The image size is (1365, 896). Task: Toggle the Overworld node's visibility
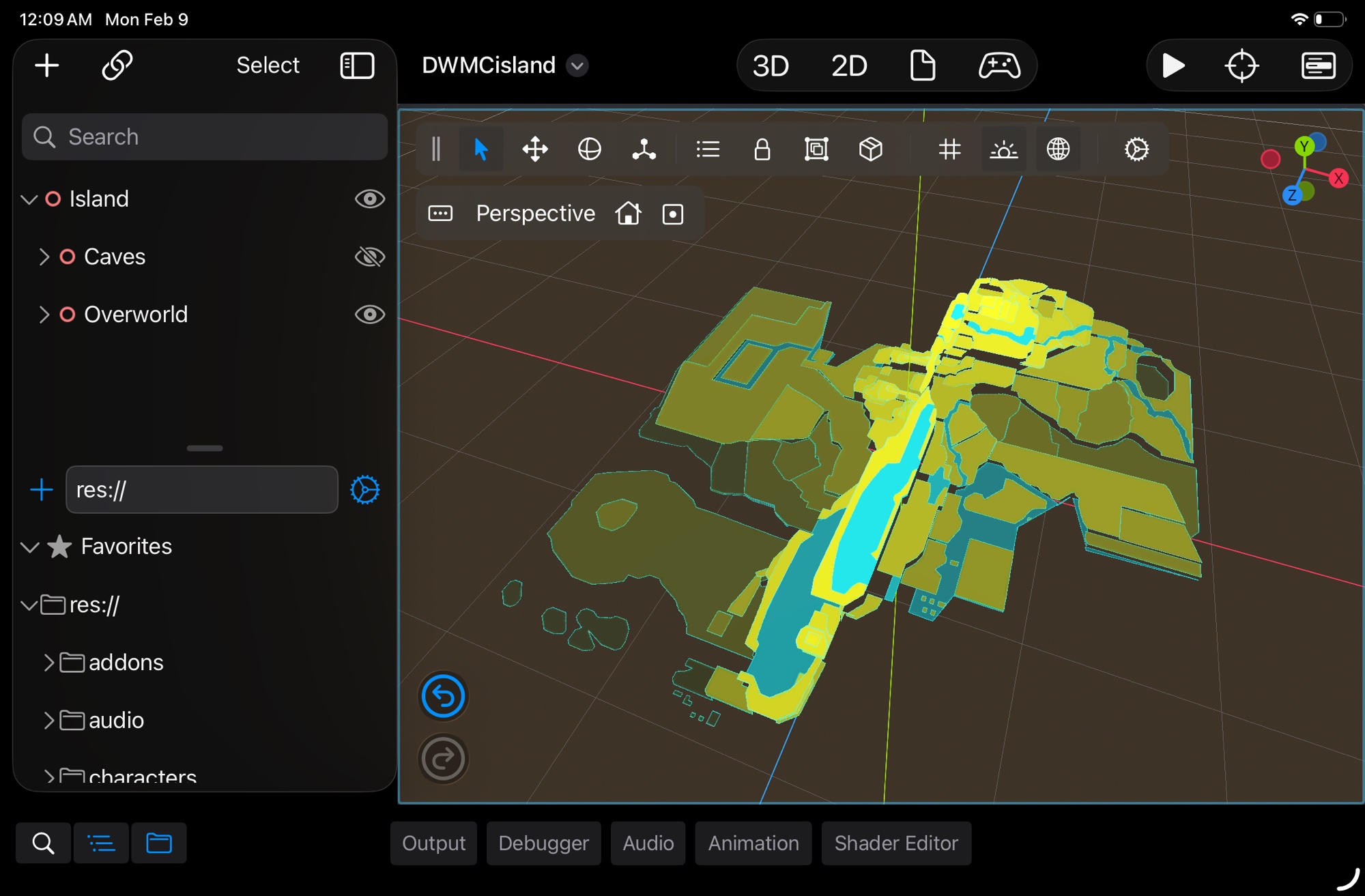[x=369, y=314]
